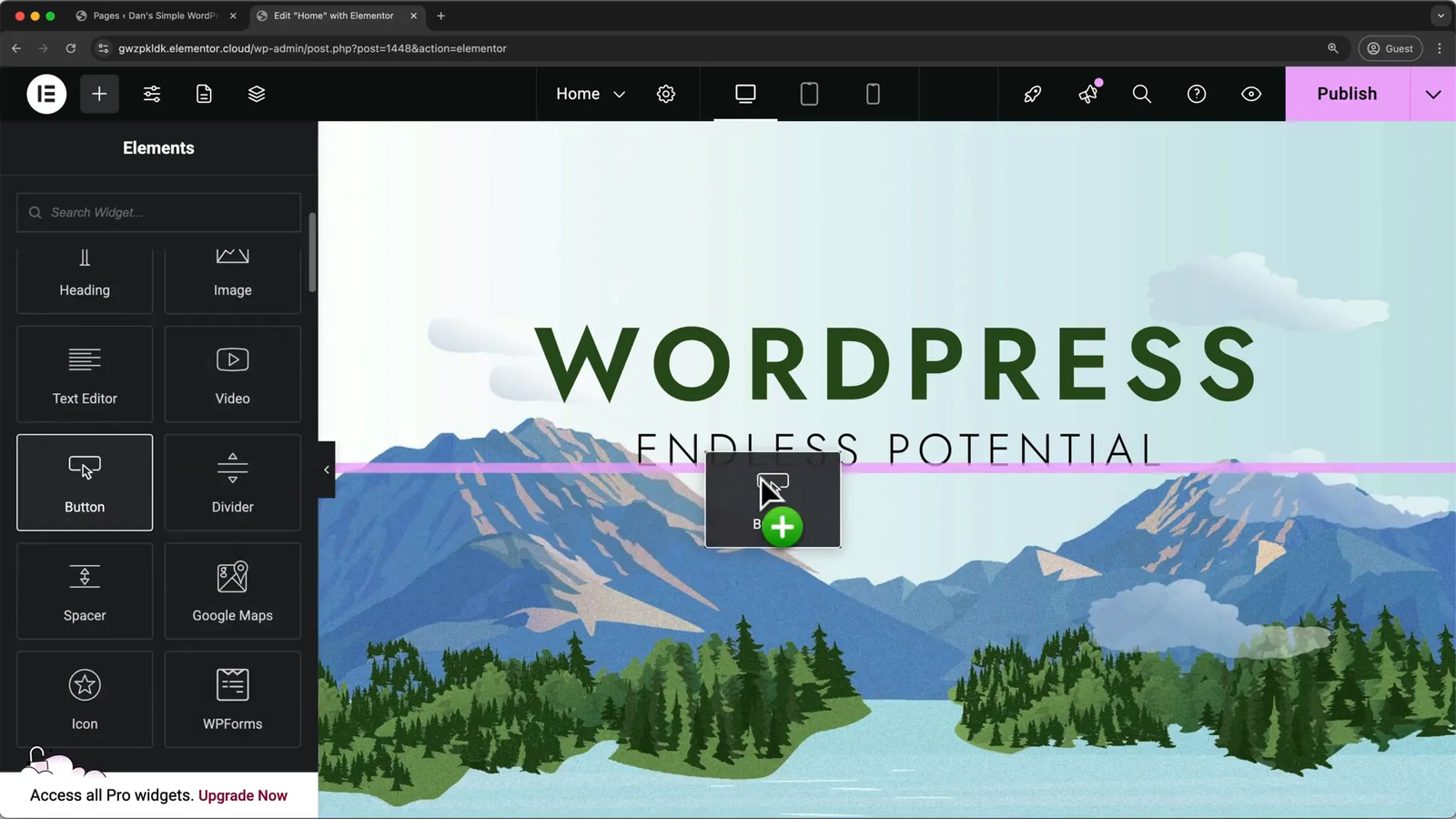Switch to desktop preview mode
1456x819 pixels.
pos(745,94)
